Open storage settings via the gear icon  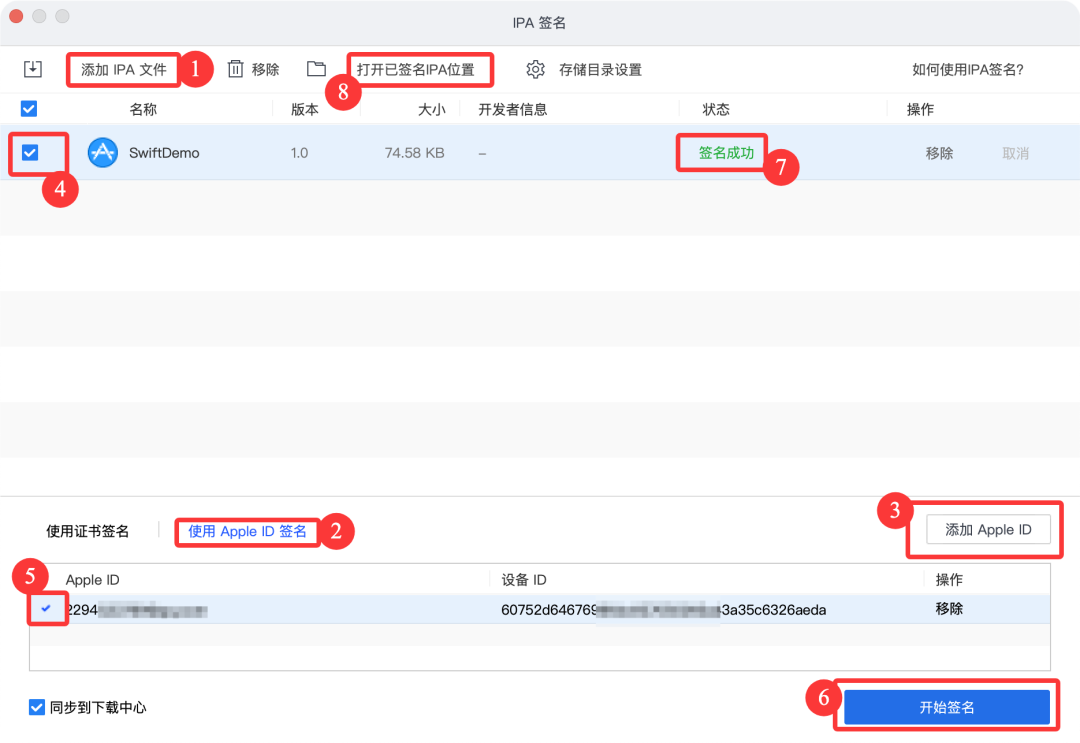point(535,69)
